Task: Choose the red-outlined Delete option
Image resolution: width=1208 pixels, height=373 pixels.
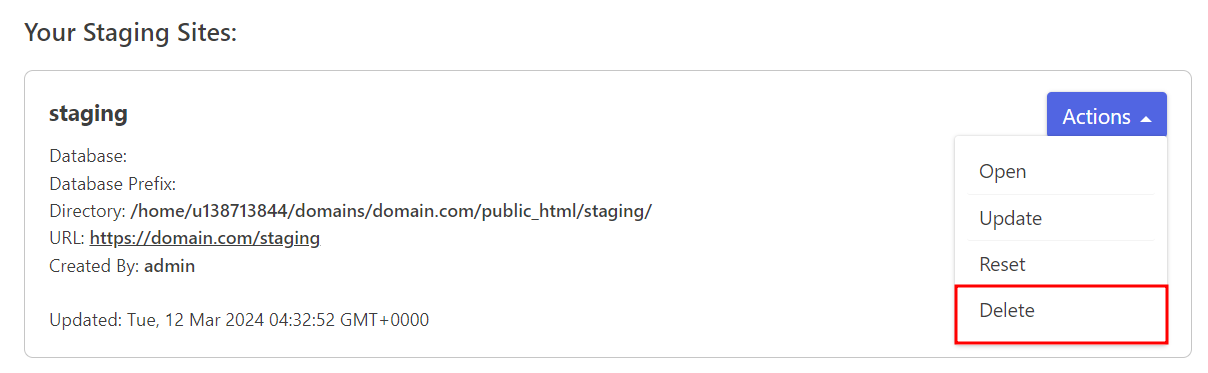Action: click(1061, 314)
